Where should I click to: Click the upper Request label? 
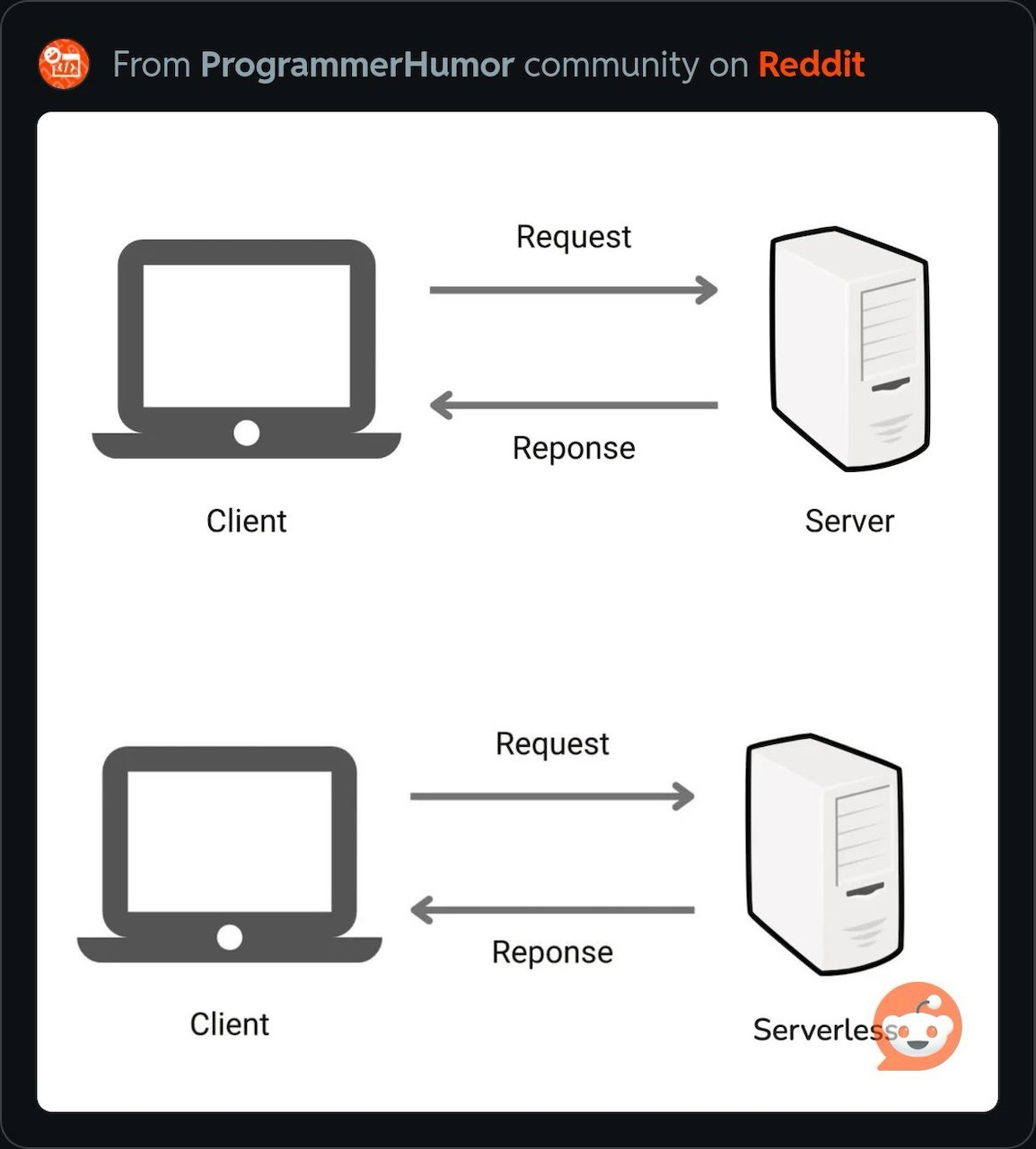[574, 237]
